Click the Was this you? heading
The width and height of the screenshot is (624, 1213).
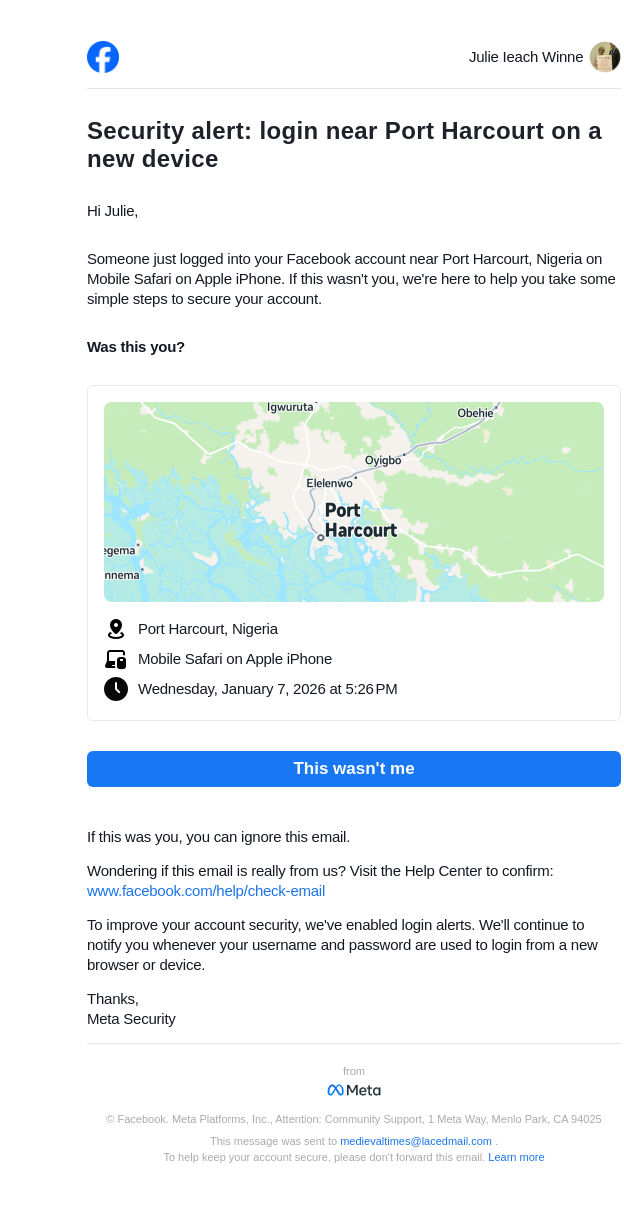(x=136, y=347)
